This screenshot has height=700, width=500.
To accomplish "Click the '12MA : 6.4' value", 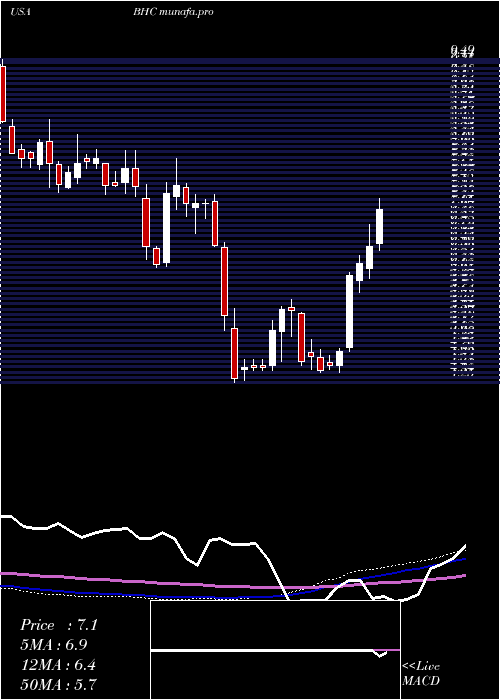I will (59, 665).
